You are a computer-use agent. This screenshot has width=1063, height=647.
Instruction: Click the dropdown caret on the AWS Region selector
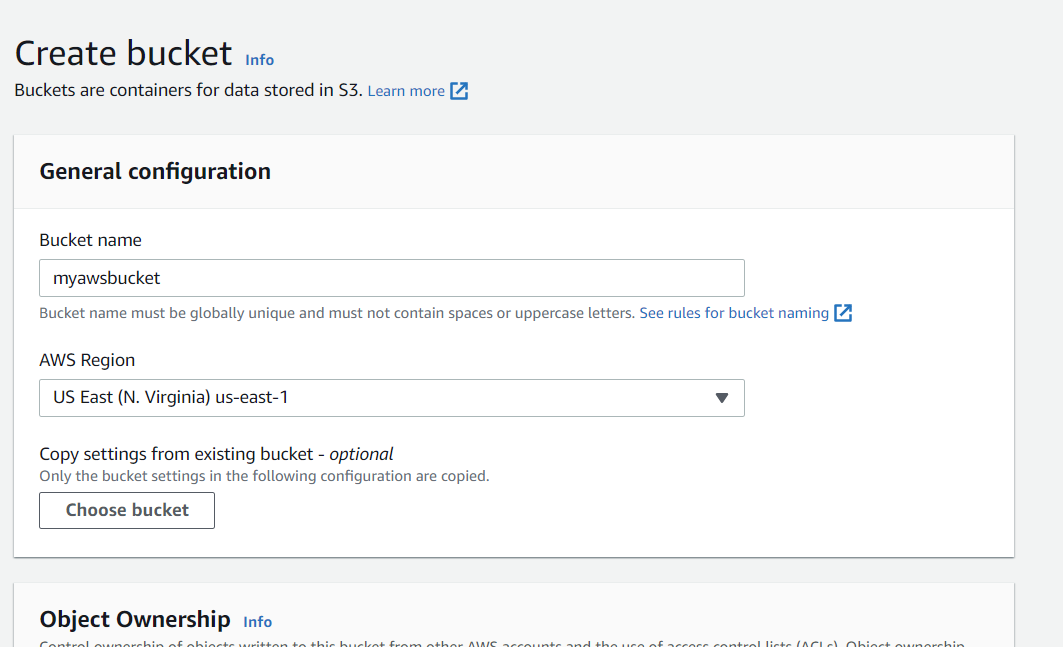coord(722,398)
